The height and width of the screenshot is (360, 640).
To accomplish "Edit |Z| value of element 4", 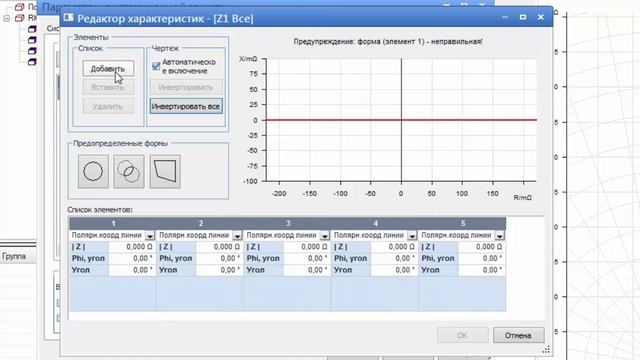I will pos(394,247).
